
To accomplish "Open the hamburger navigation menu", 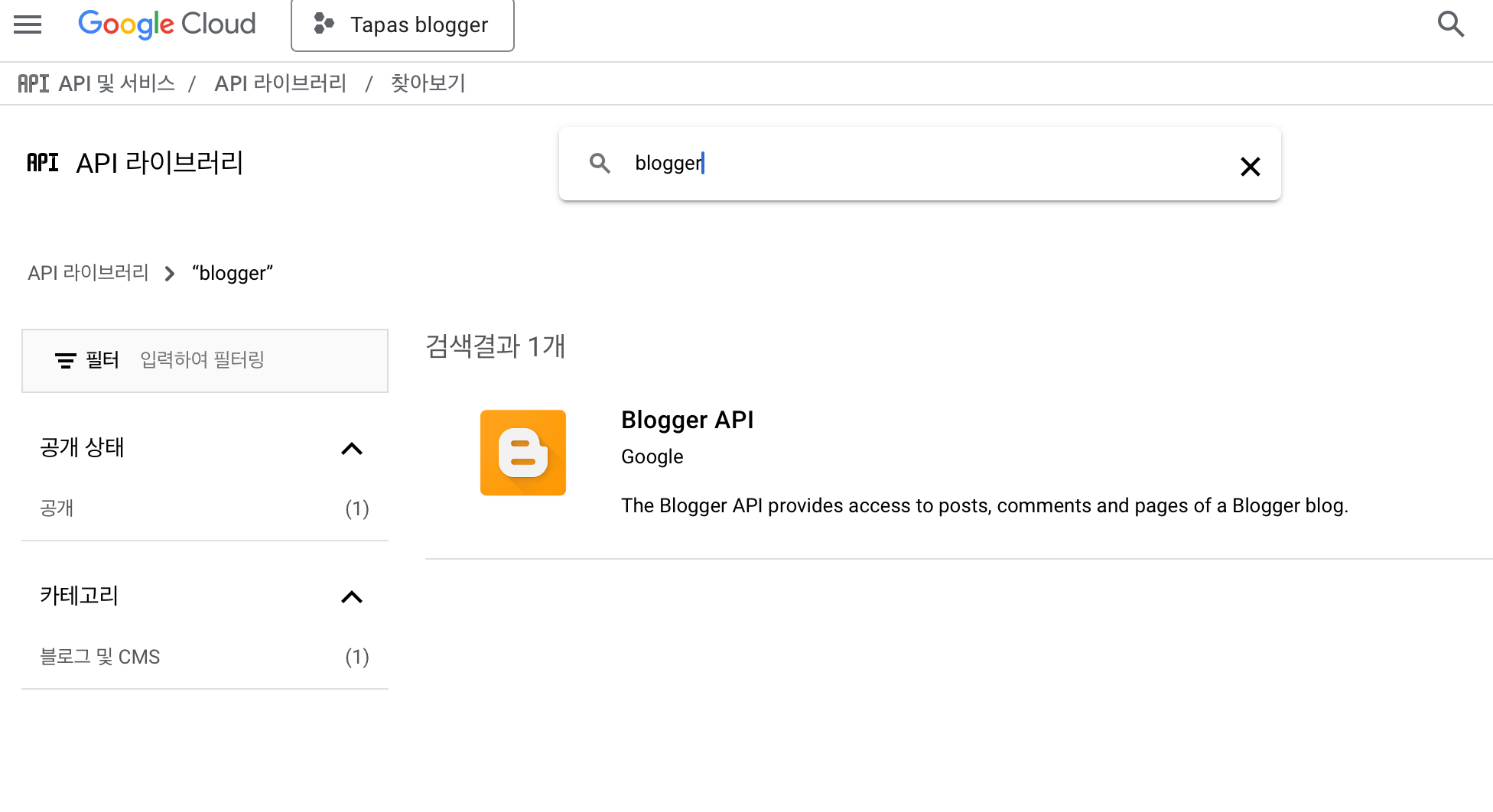I will coord(28,24).
